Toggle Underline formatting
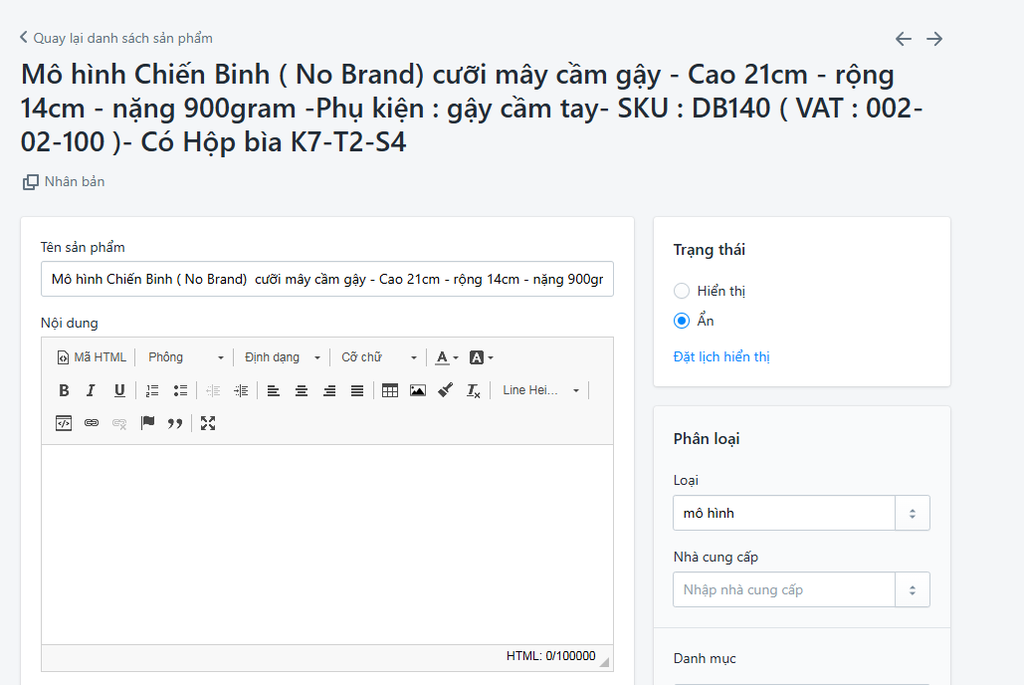 pos(119,390)
